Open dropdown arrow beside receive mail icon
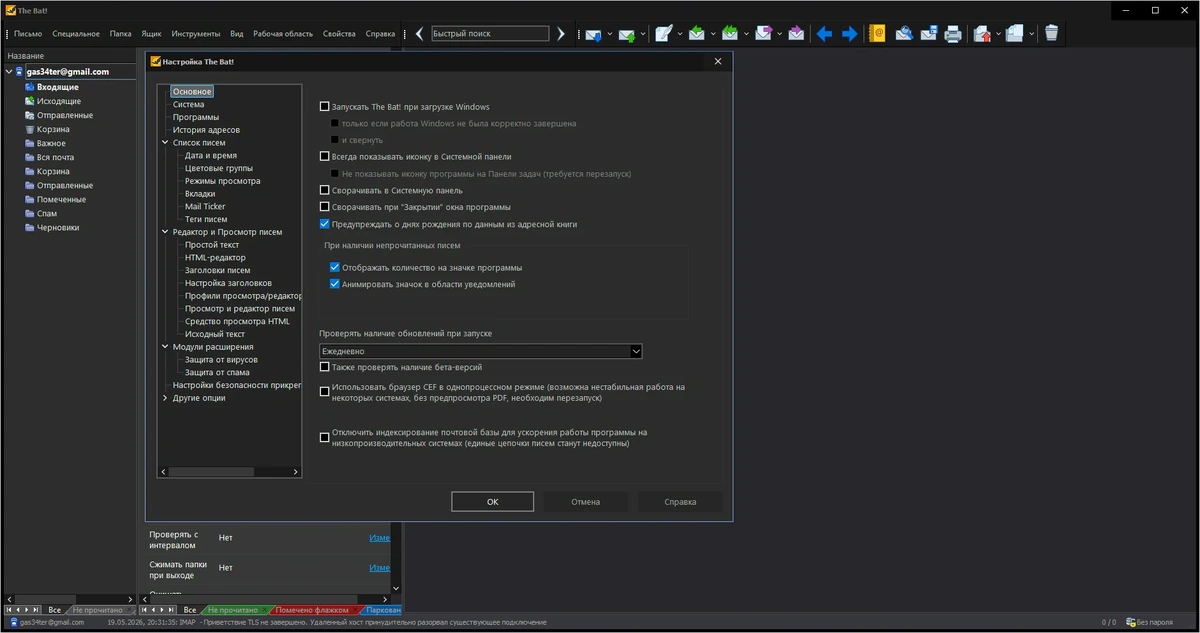 (609, 34)
